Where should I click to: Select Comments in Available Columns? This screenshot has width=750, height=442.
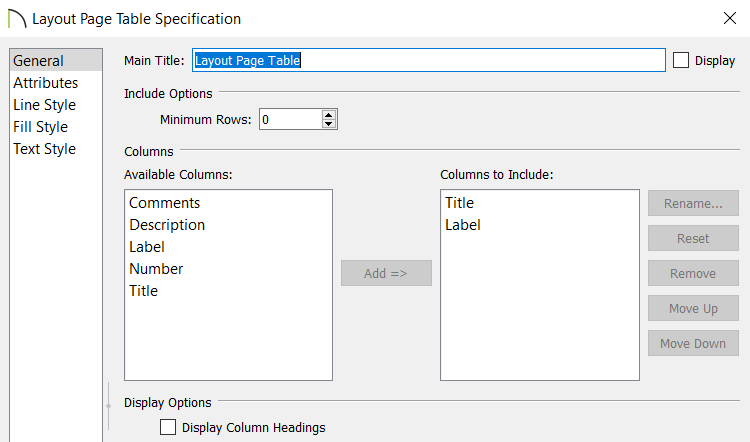pyautogui.click(x=165, y=203)
